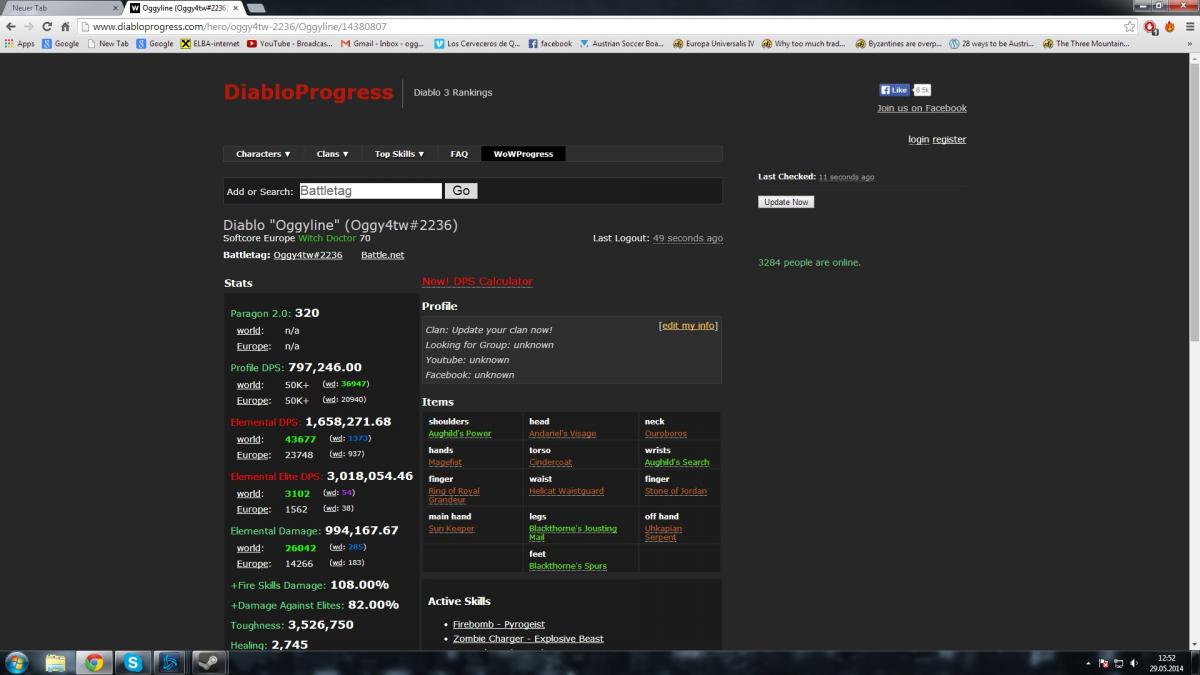
Task: Show hidden system tray icons
Action: click(x=1087, y=663)
